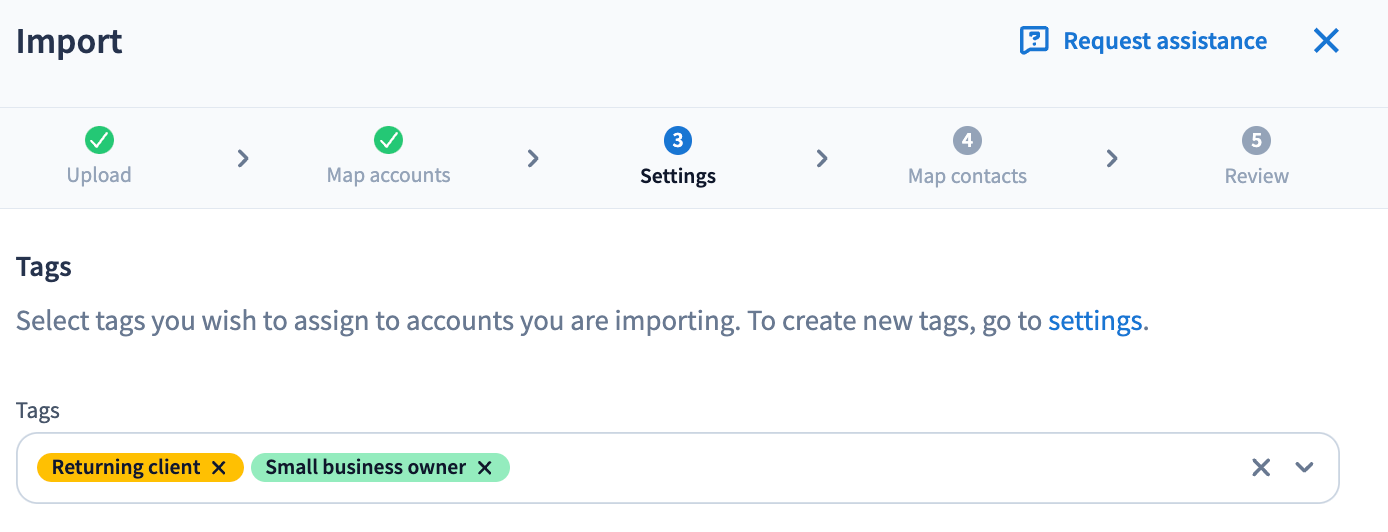Close the Import dialog
This screenshot has width=1388, height=532.
click(x=1326, y=41)
